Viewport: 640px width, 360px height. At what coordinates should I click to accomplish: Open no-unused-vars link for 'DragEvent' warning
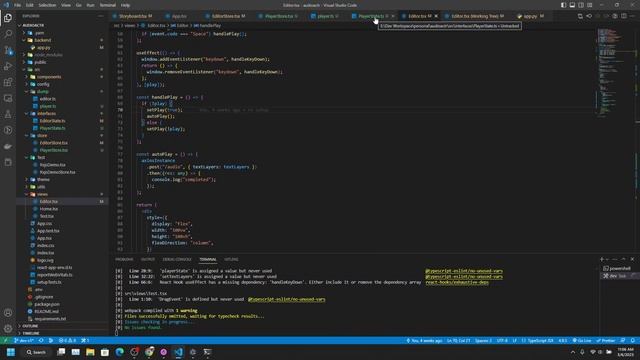(x=287, y=299)
